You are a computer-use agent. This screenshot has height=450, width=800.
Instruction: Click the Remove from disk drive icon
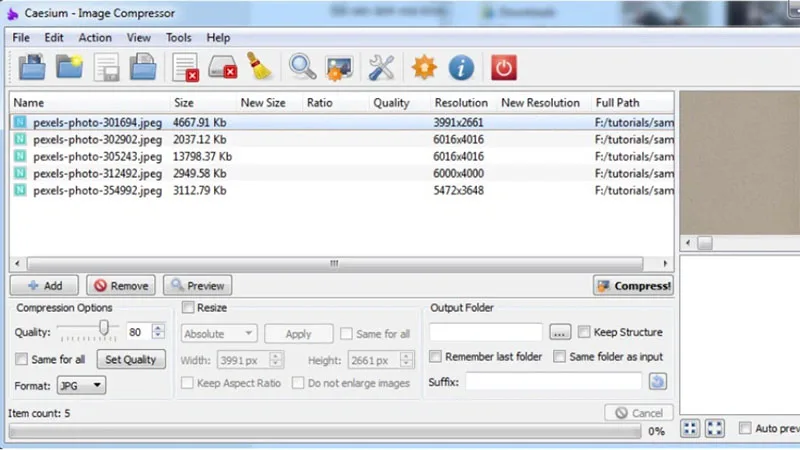tap(223, 67)
